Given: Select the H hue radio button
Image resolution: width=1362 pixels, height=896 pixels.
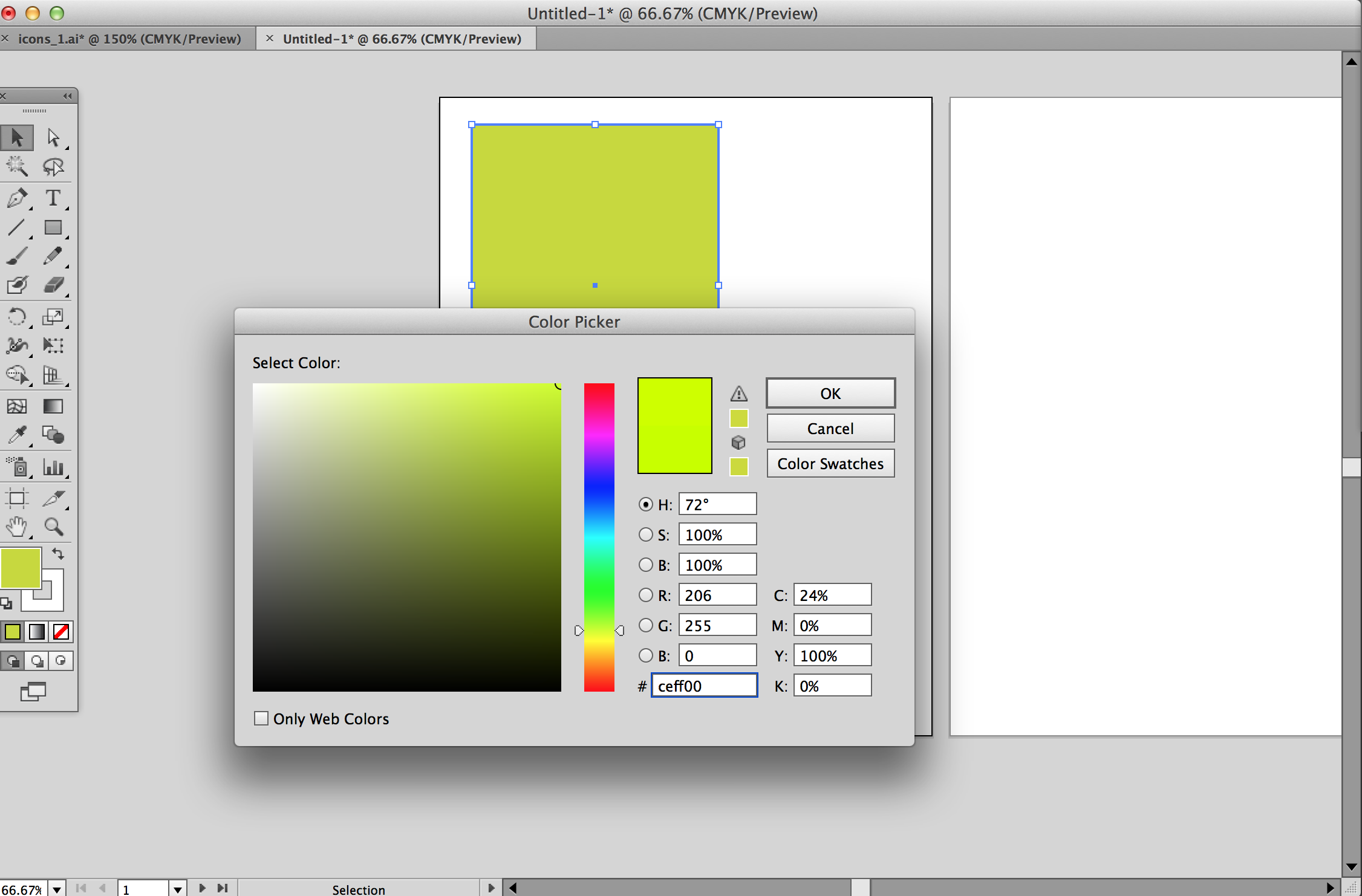Looking at the screenshot, I should tap(645, 504).
